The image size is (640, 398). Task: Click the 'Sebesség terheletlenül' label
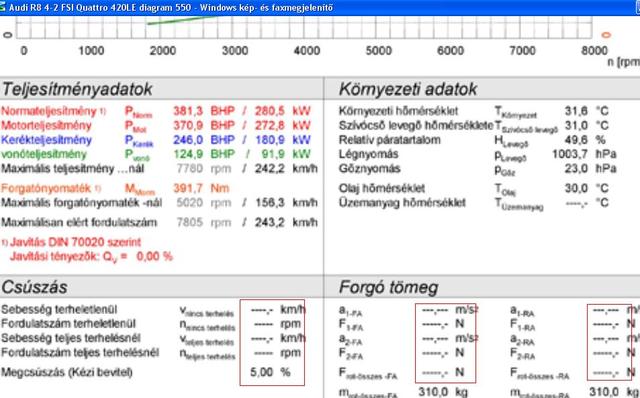[59, 309]
